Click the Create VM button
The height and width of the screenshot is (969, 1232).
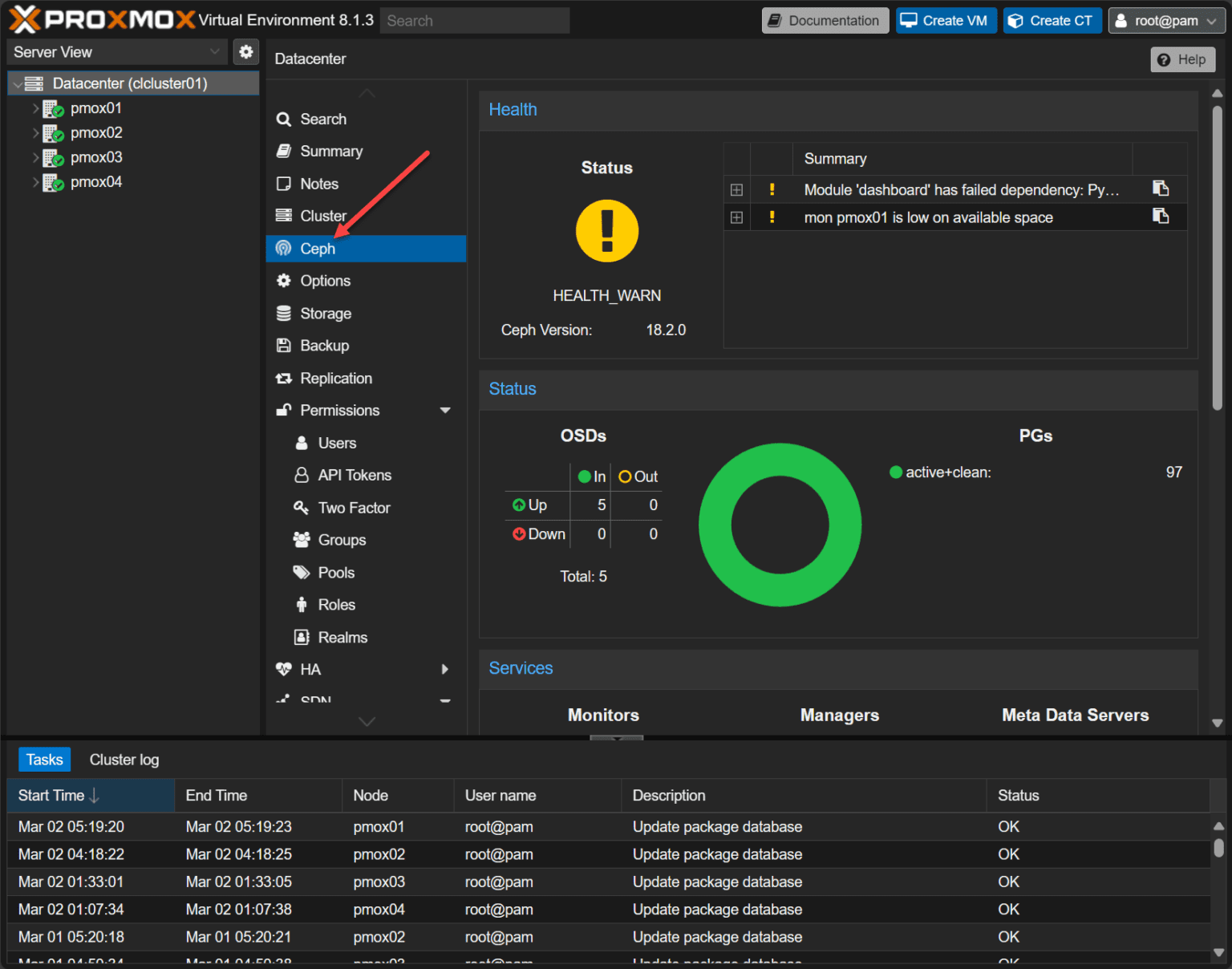(x=946, y=20)
